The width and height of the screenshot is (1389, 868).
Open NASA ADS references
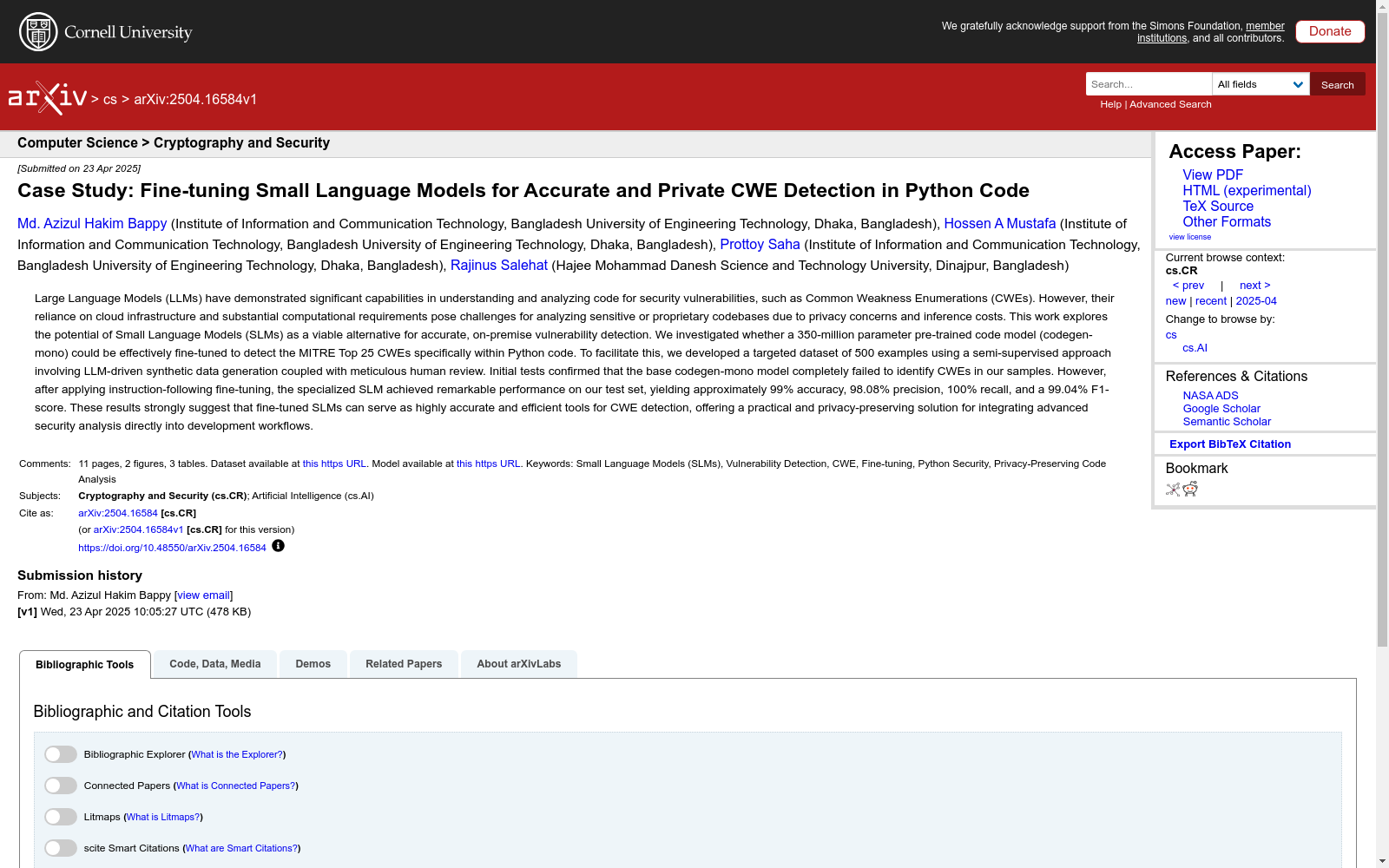point(1210,396)
